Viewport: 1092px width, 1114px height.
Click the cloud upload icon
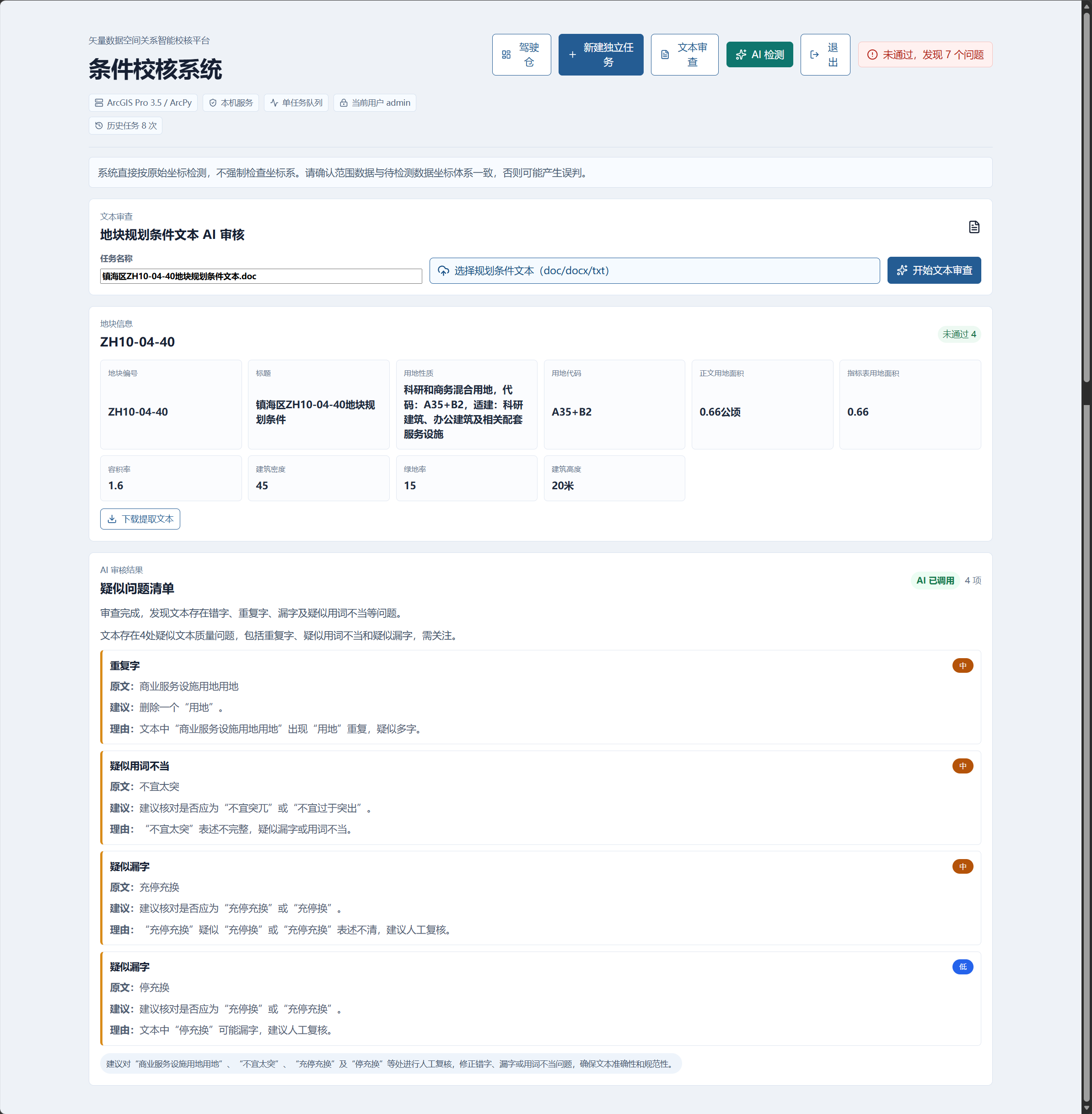pos(443,270)
